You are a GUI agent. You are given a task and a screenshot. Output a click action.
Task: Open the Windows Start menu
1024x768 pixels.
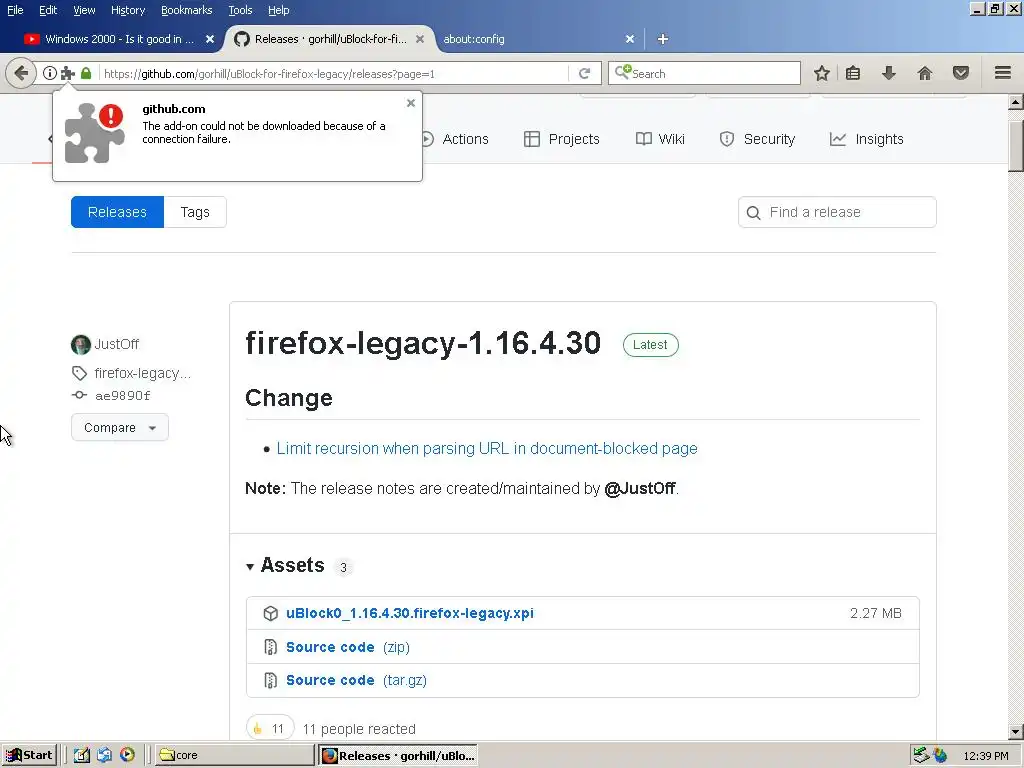click(x=29, y=756)
